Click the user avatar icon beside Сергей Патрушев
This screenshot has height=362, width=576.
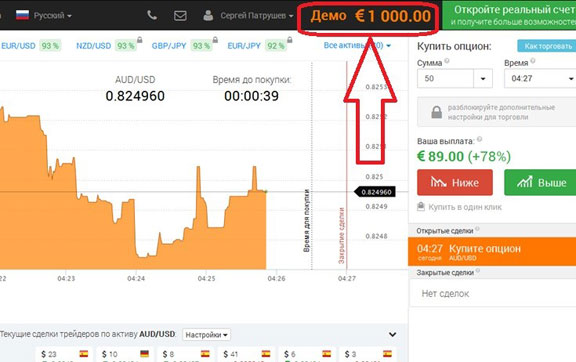pos(208,15)
